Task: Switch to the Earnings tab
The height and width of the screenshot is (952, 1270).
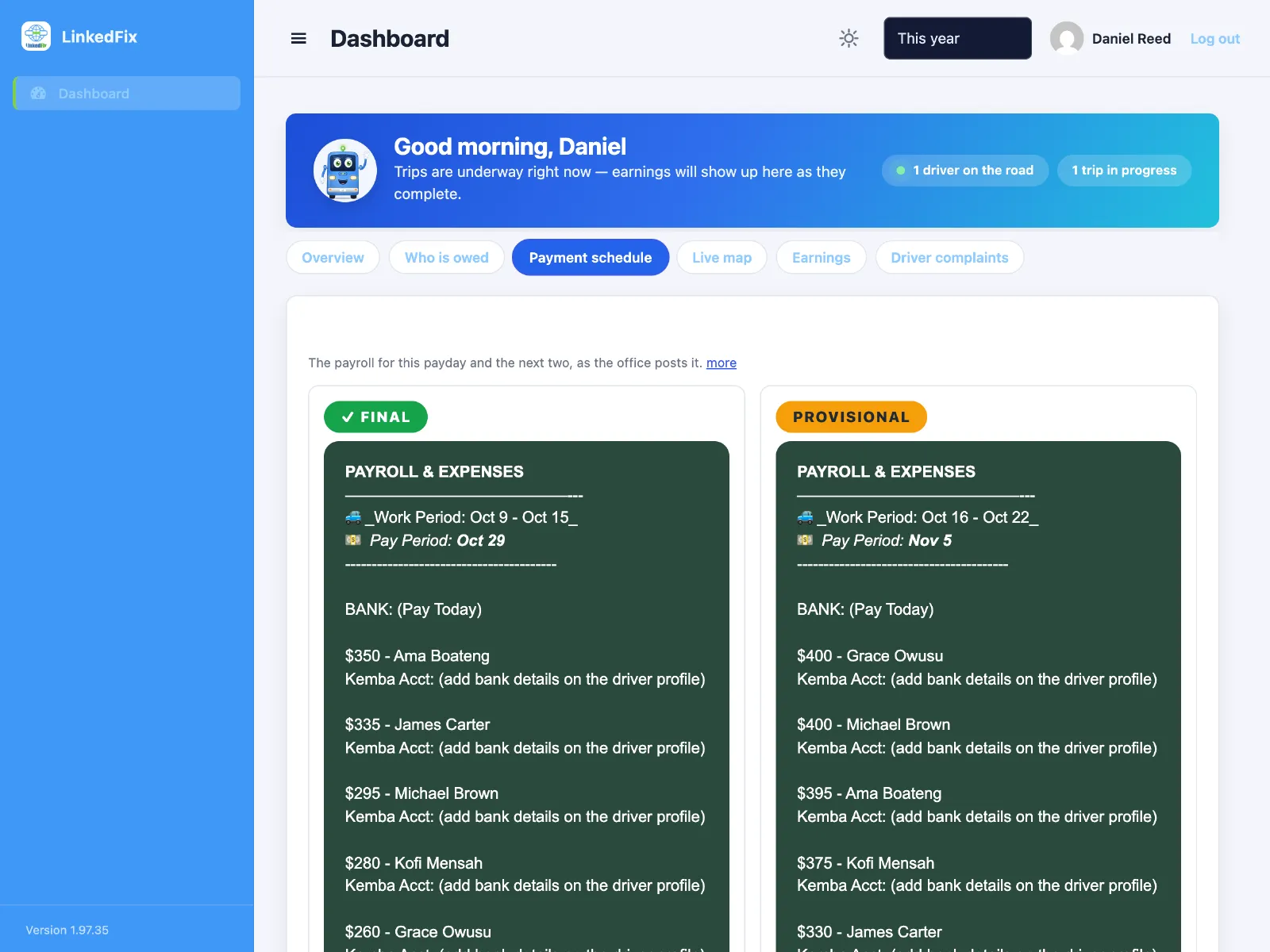Action: 821,258
